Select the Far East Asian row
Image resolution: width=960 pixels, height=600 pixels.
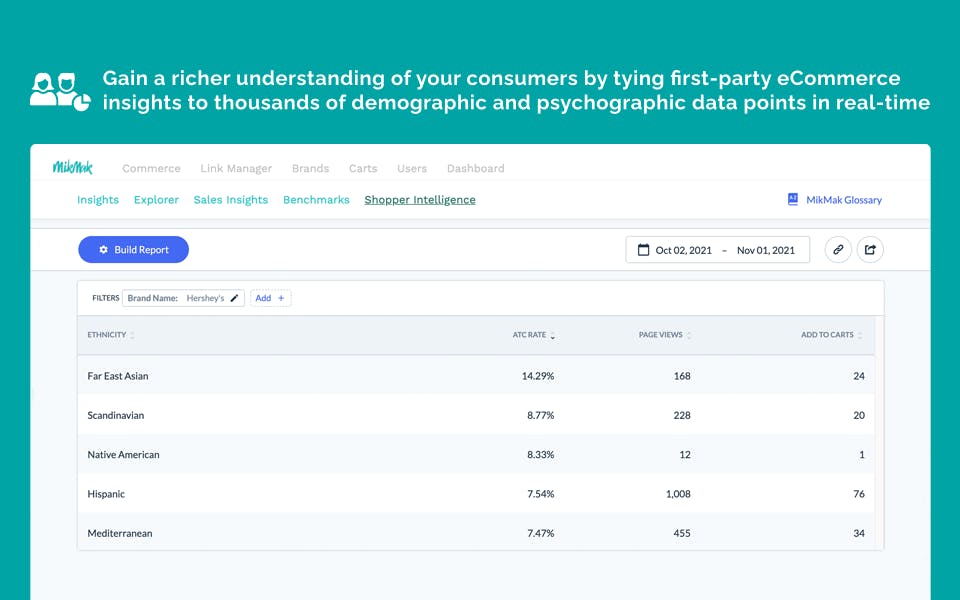118,376
